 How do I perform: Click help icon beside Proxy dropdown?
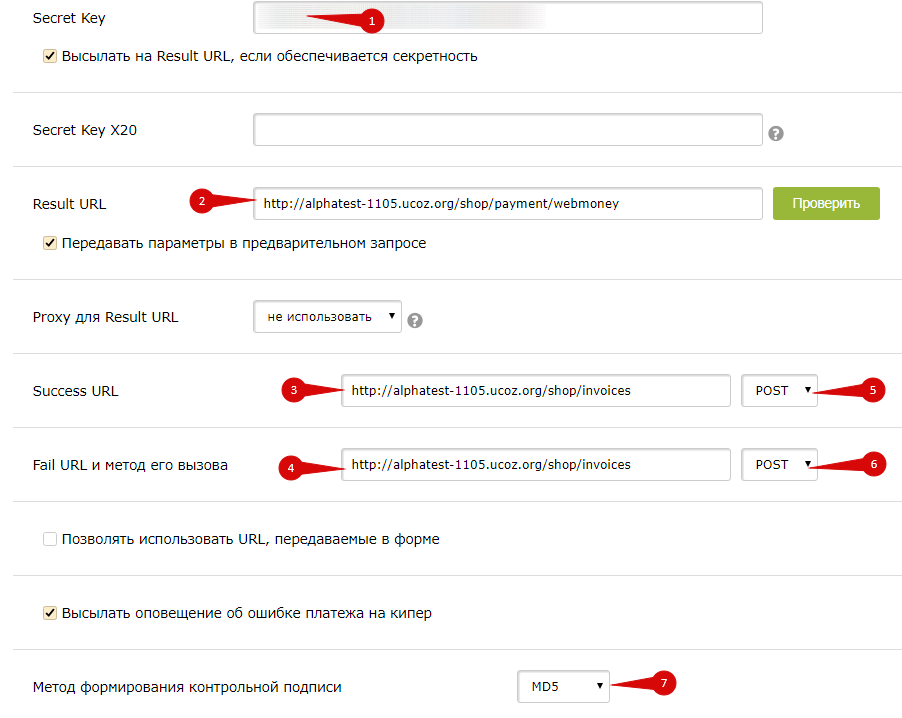click(x=415, y=320)
